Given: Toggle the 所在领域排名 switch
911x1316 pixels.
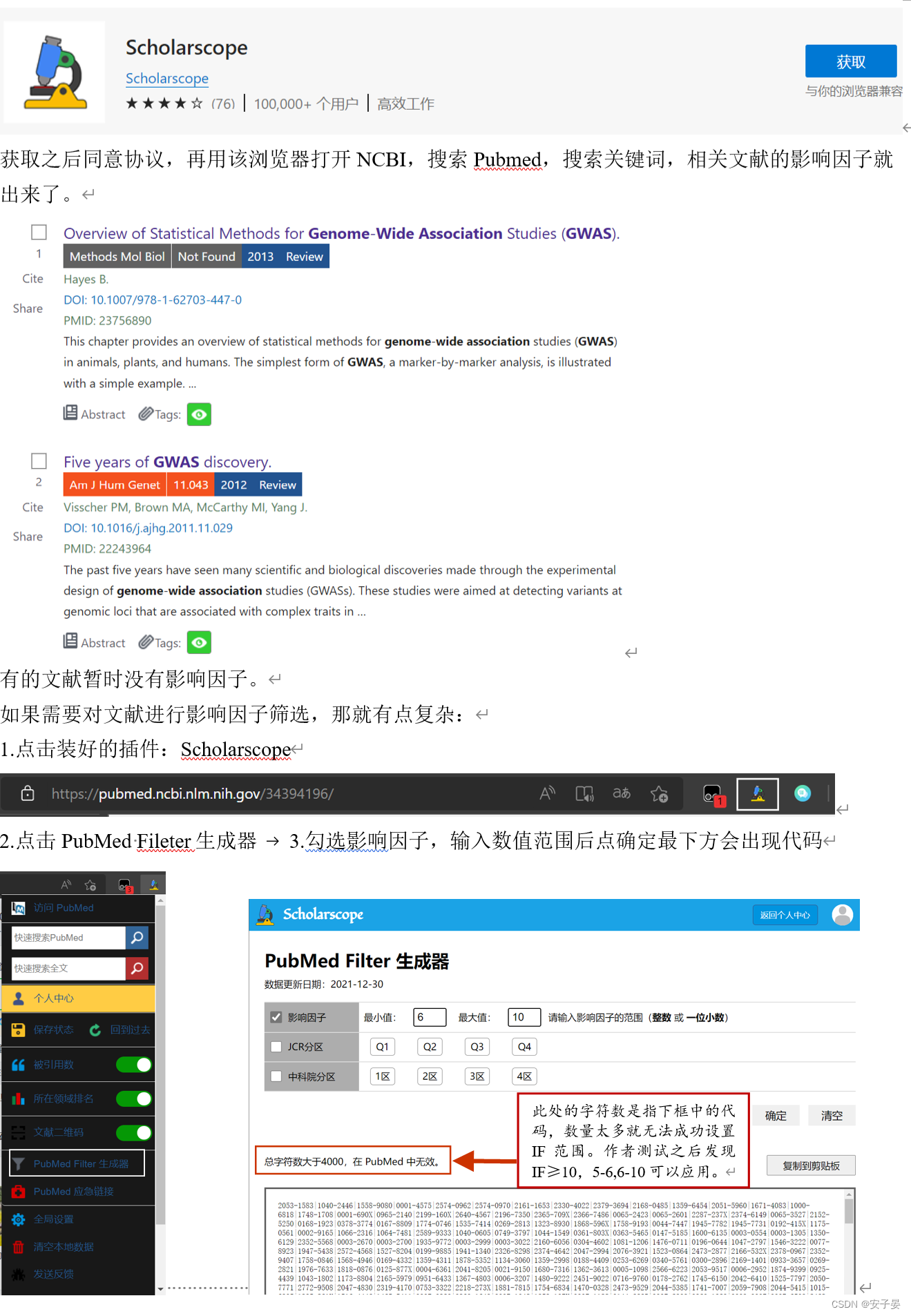Looking at the screenshot, I should click(134, 1099).
